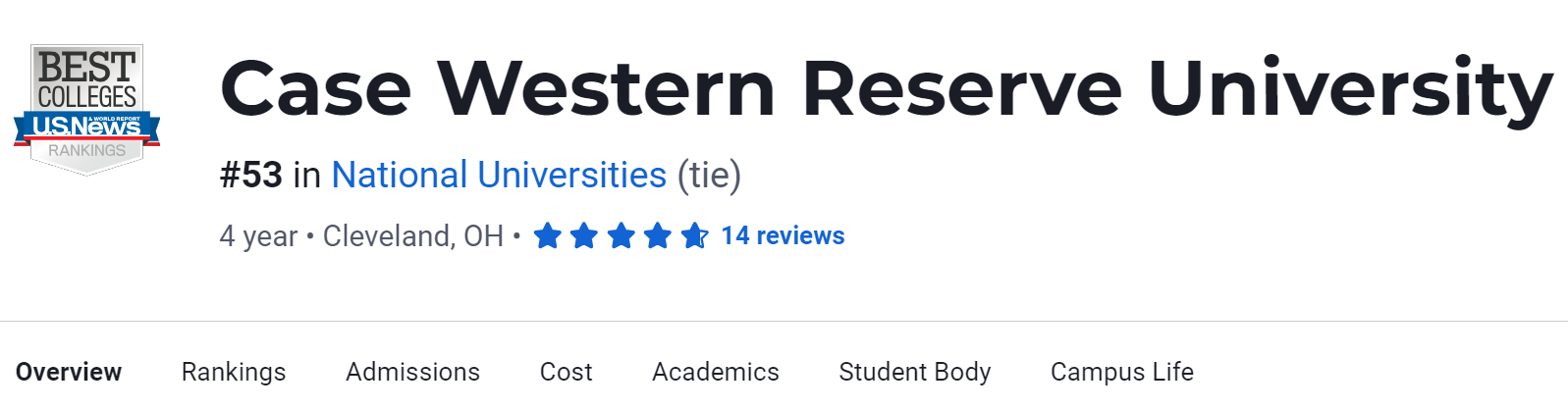Image resolution: width=1568 pixels, height=410 pixels.
Task: Click the third rating star
Action: coord(621,236)
